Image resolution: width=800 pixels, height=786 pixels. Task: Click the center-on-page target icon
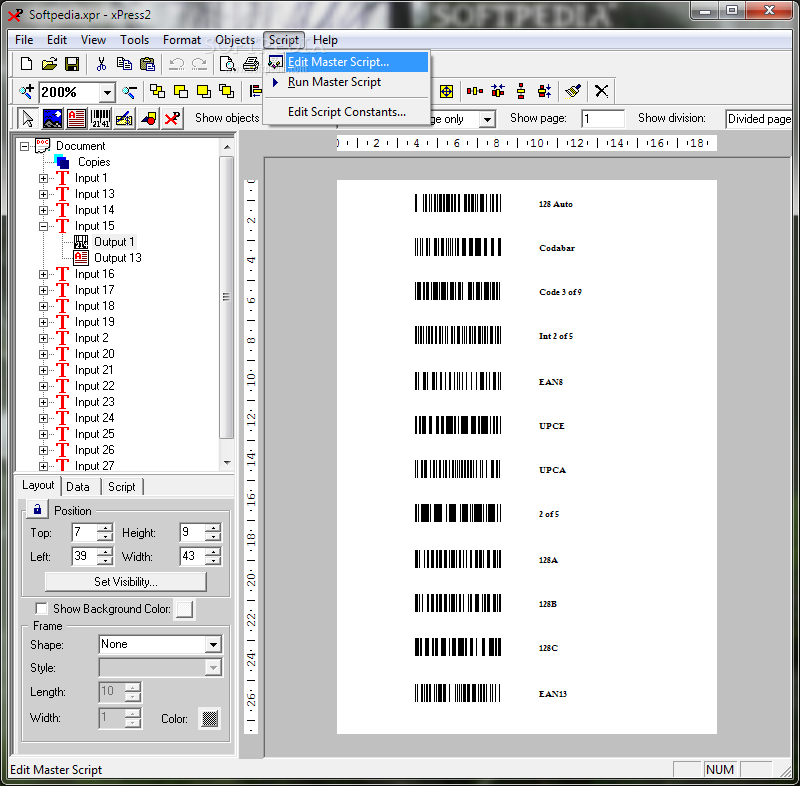pos(446,91)
